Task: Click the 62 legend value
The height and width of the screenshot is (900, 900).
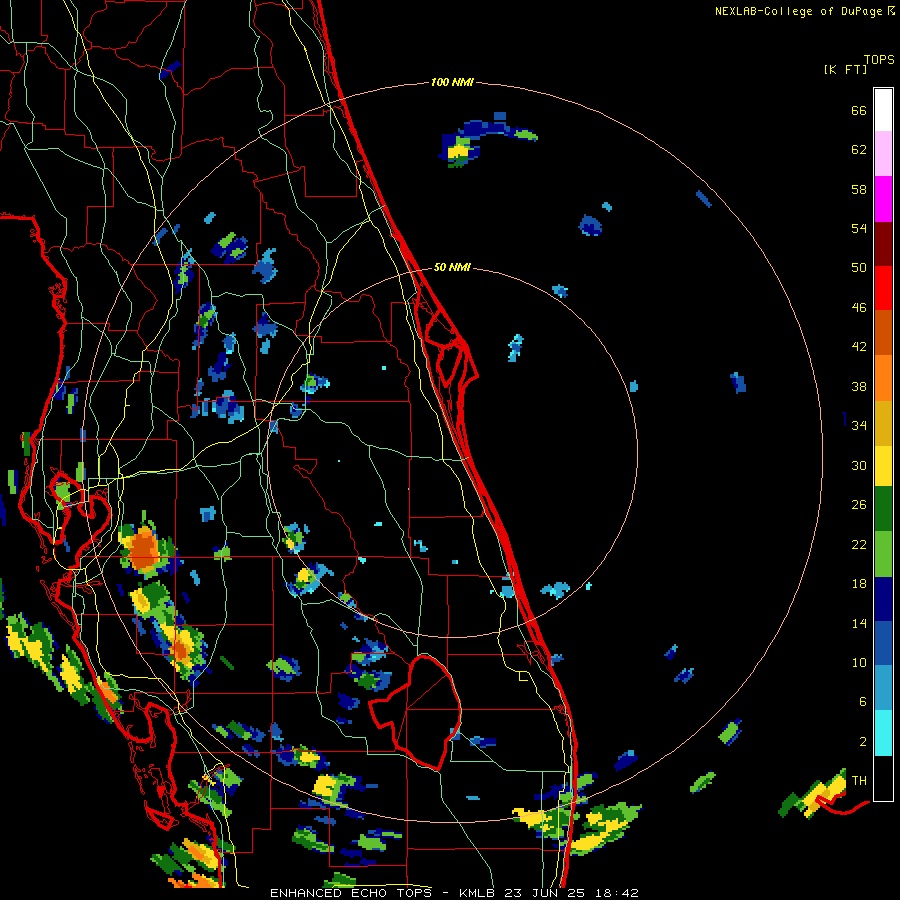Action: (859, 150)
